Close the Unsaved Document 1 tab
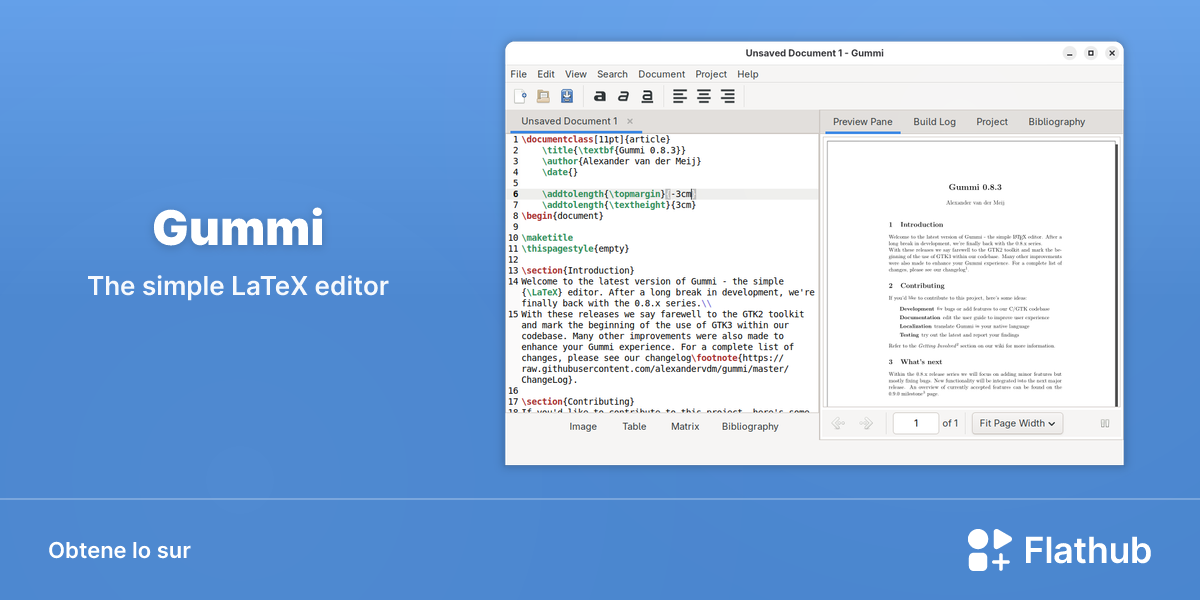This screenshot has height=600, width=1200. pyautogui.click(x=630, y=121)
